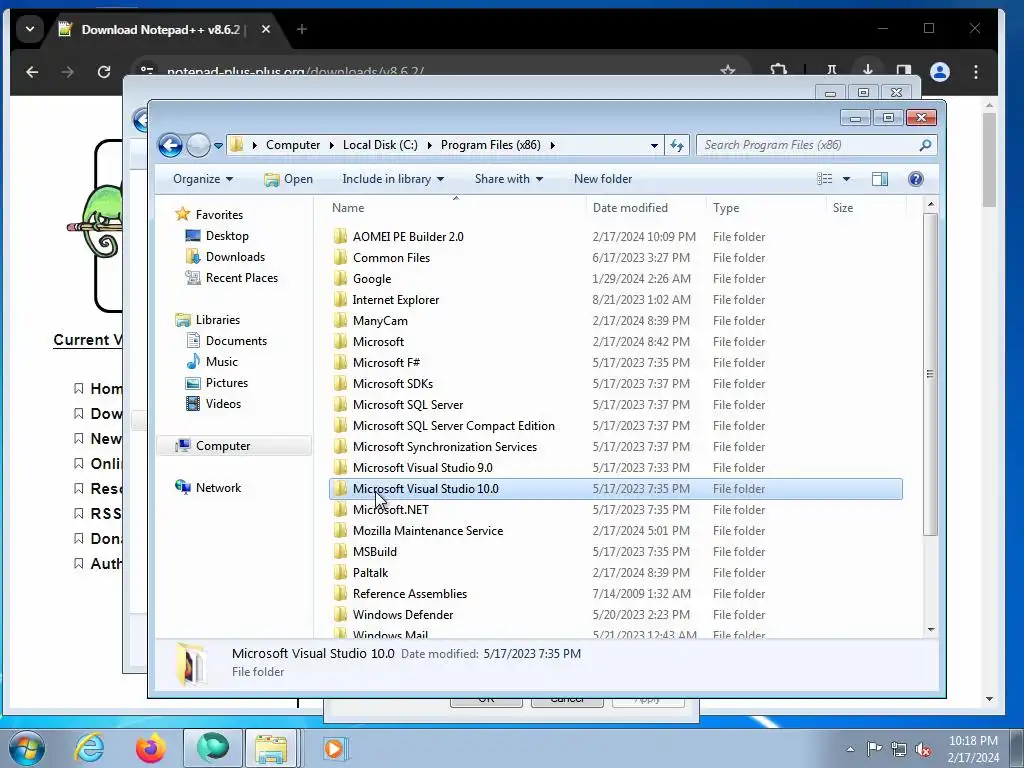
Task: Open media player taskbar icon
Action: pyautogui.click(x=335, y=748)
